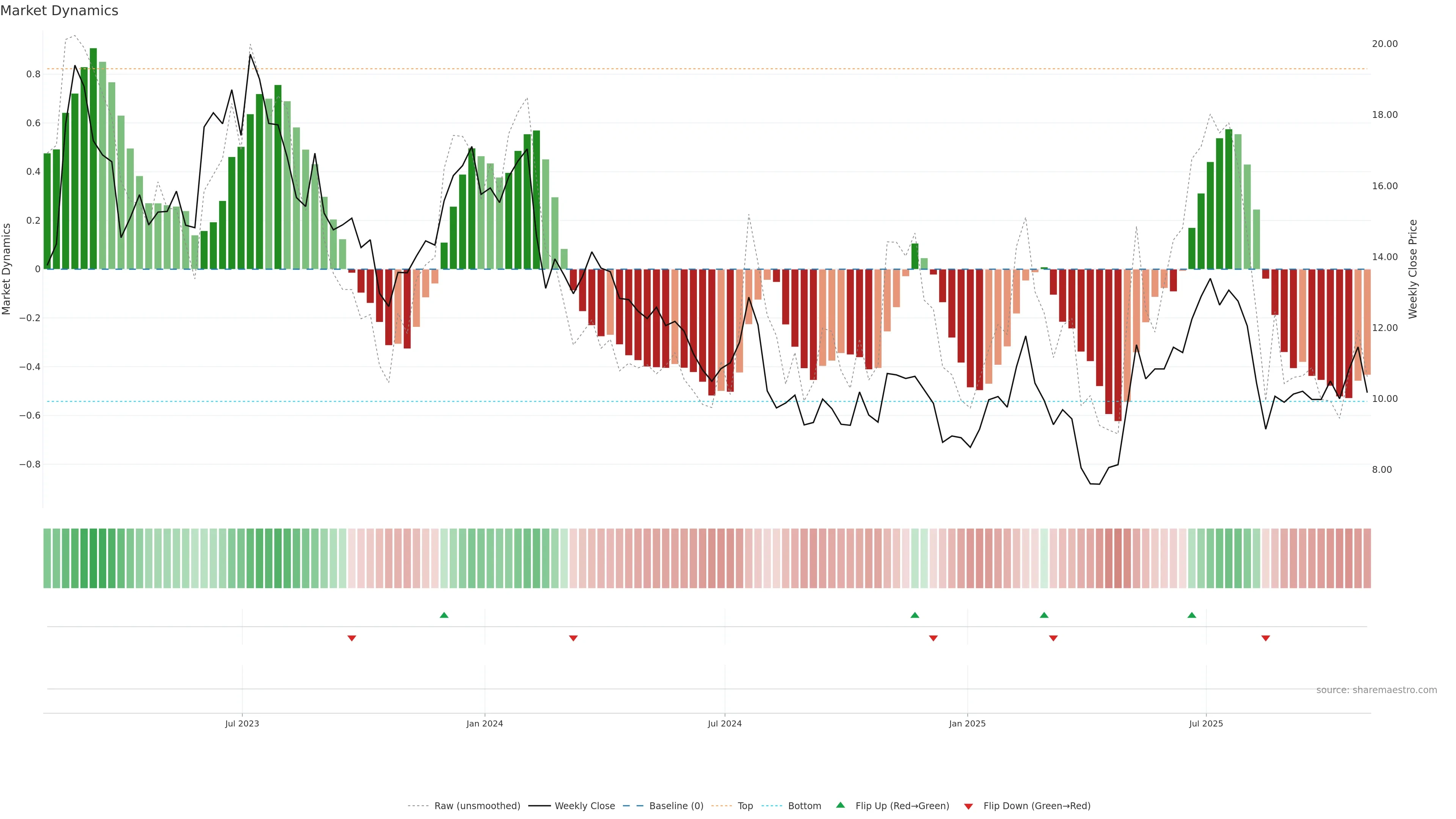The image size is (1456, 819).
Task: Toggle the Baseline (0) legend entry
Action: coord(676,805)
